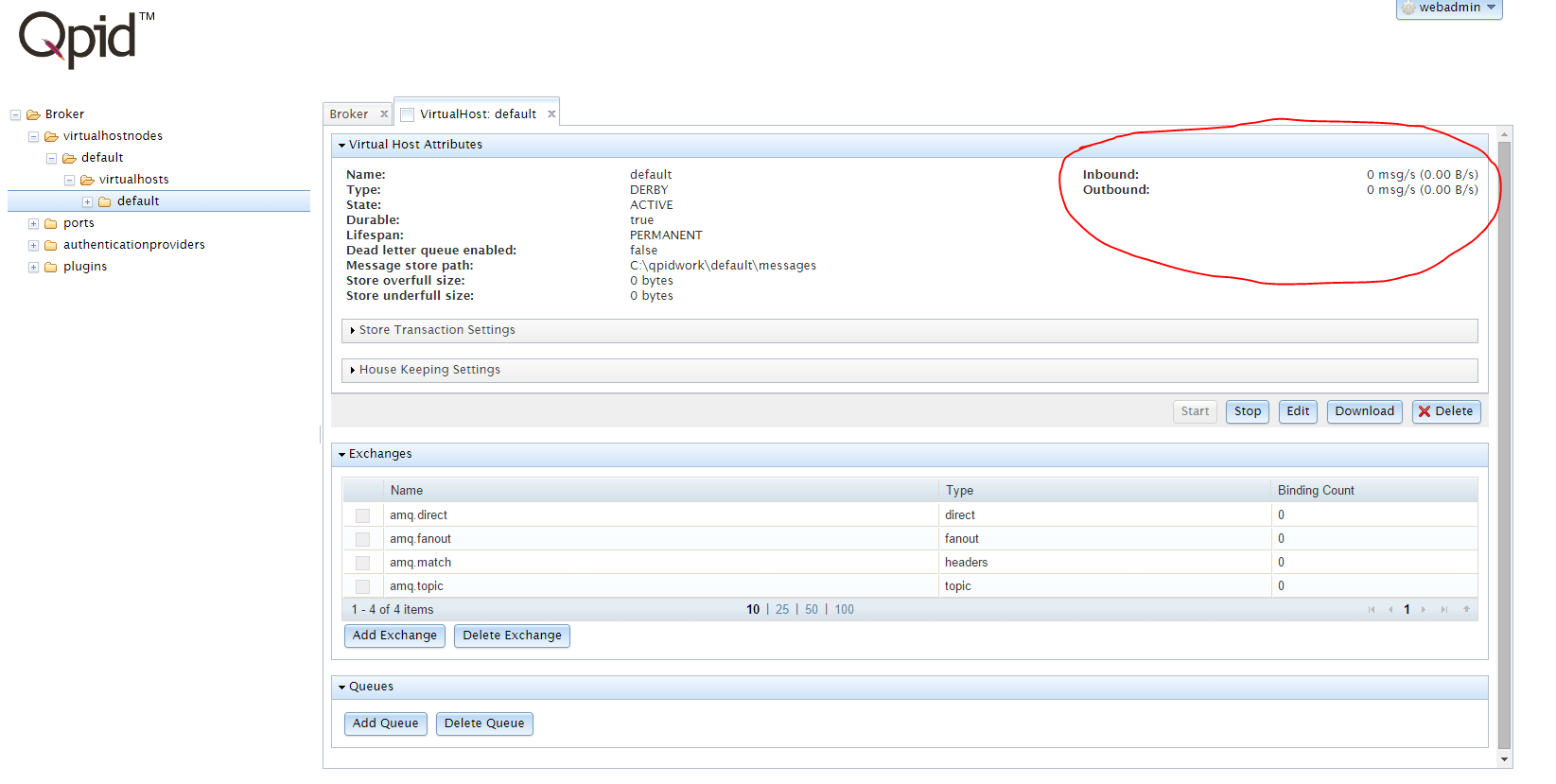
Task: Go to next page of exchanges
Action: [1424, 610]
